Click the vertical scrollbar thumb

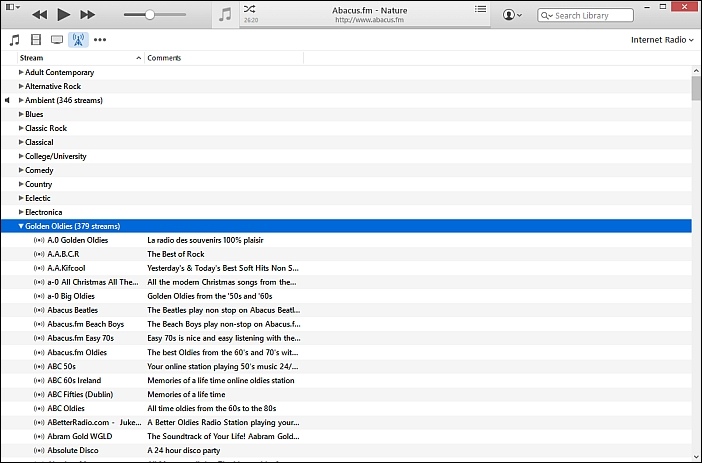tap(696, 88)
